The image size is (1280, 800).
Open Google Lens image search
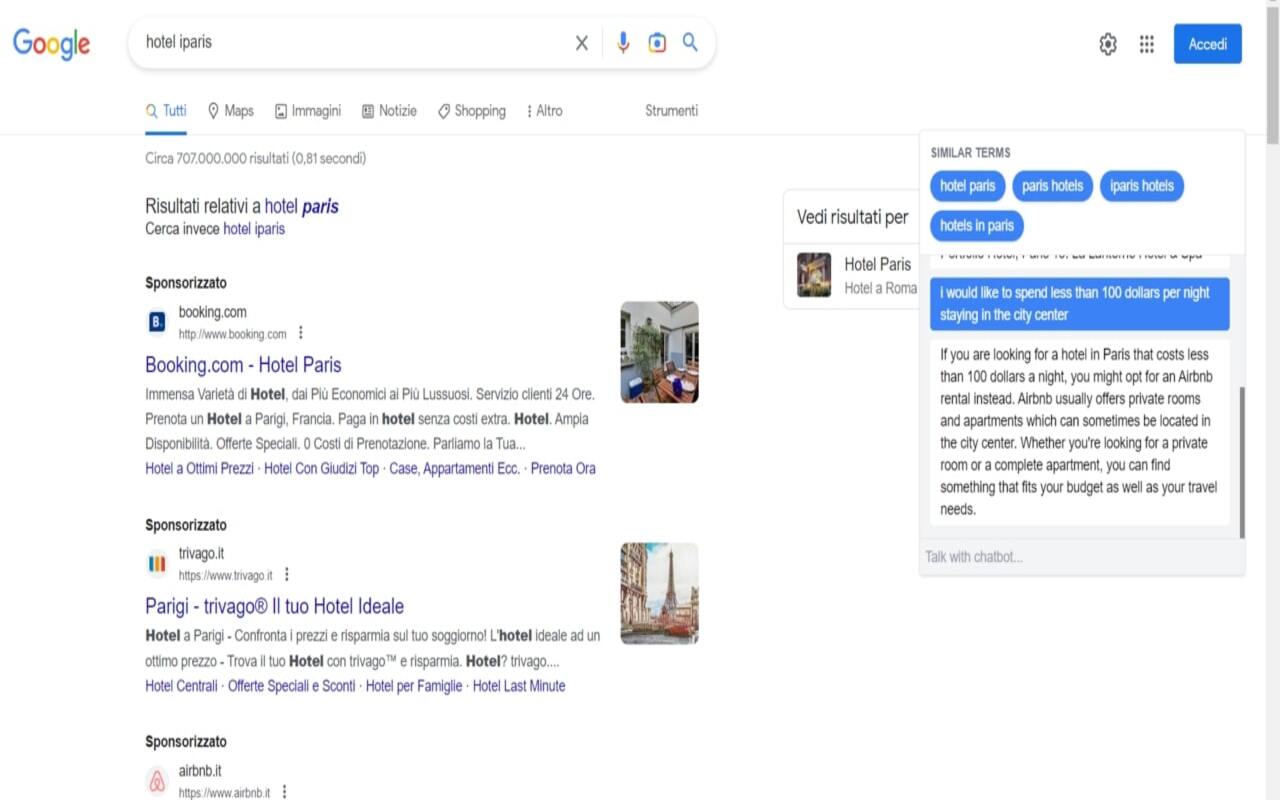click(x=656, y=42)
